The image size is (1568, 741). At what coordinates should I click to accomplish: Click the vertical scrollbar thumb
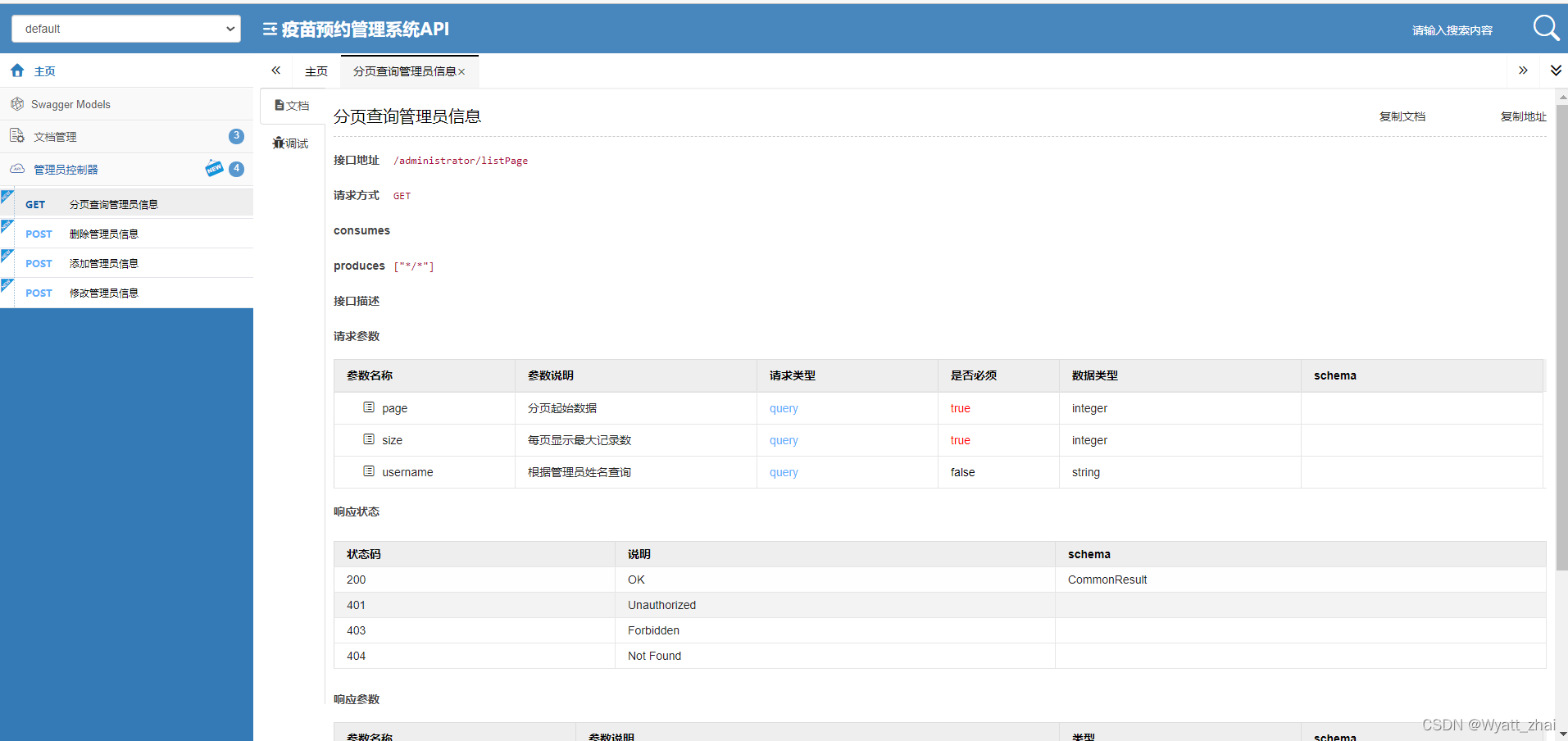[x=1561, y=336]
